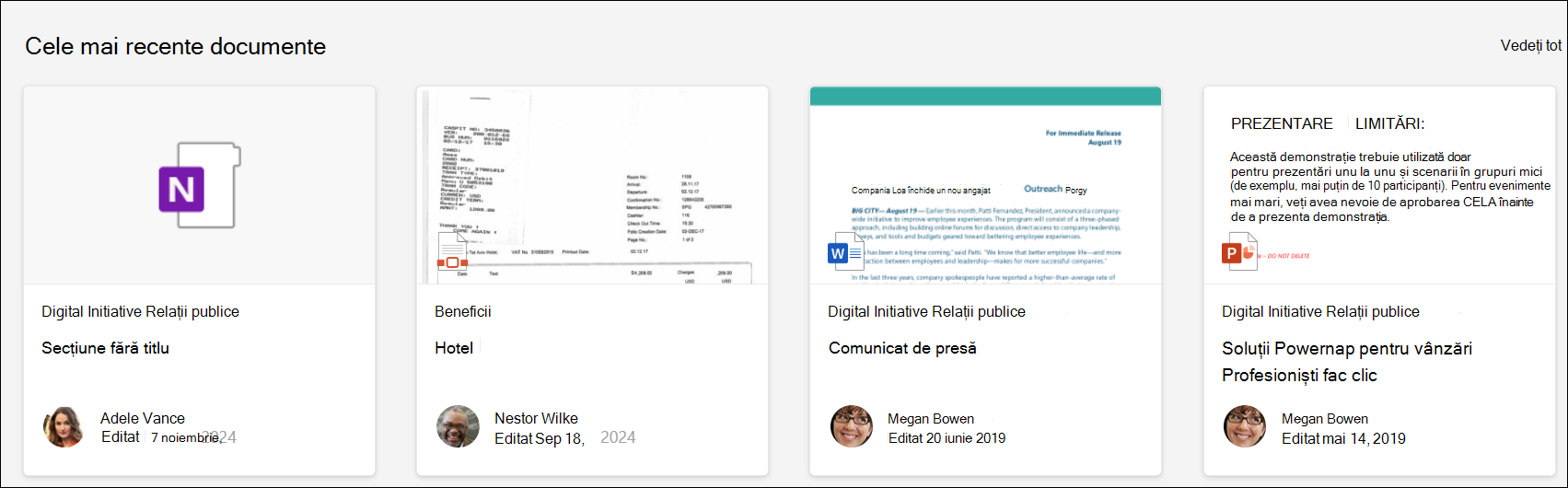Image resolution: width=1568 pixels, height=488 pixels.
Task: Open the 'Hotel' document title
Action: (454, 348)
